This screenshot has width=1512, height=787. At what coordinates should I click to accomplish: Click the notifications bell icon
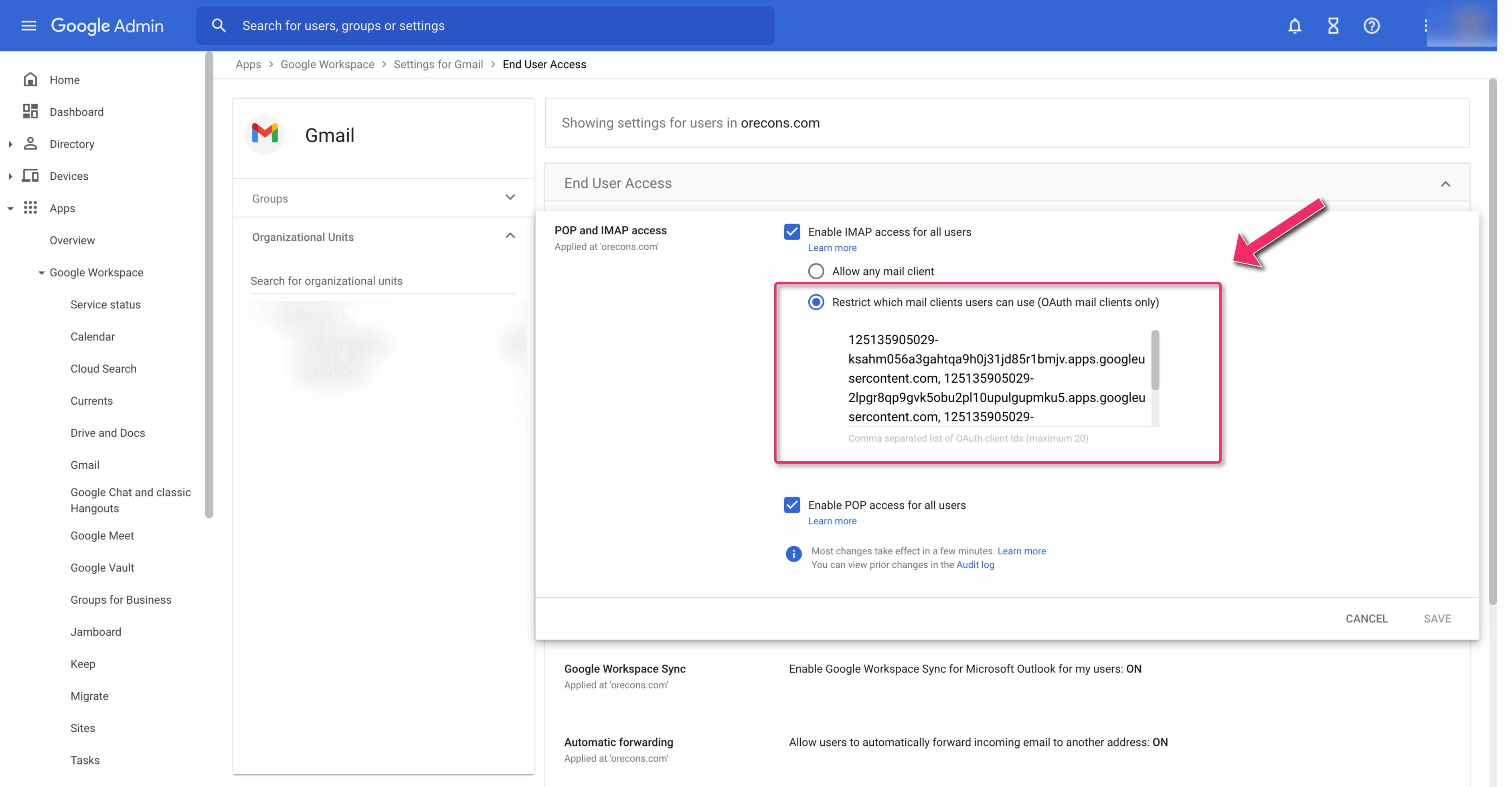pos(1294,26)
